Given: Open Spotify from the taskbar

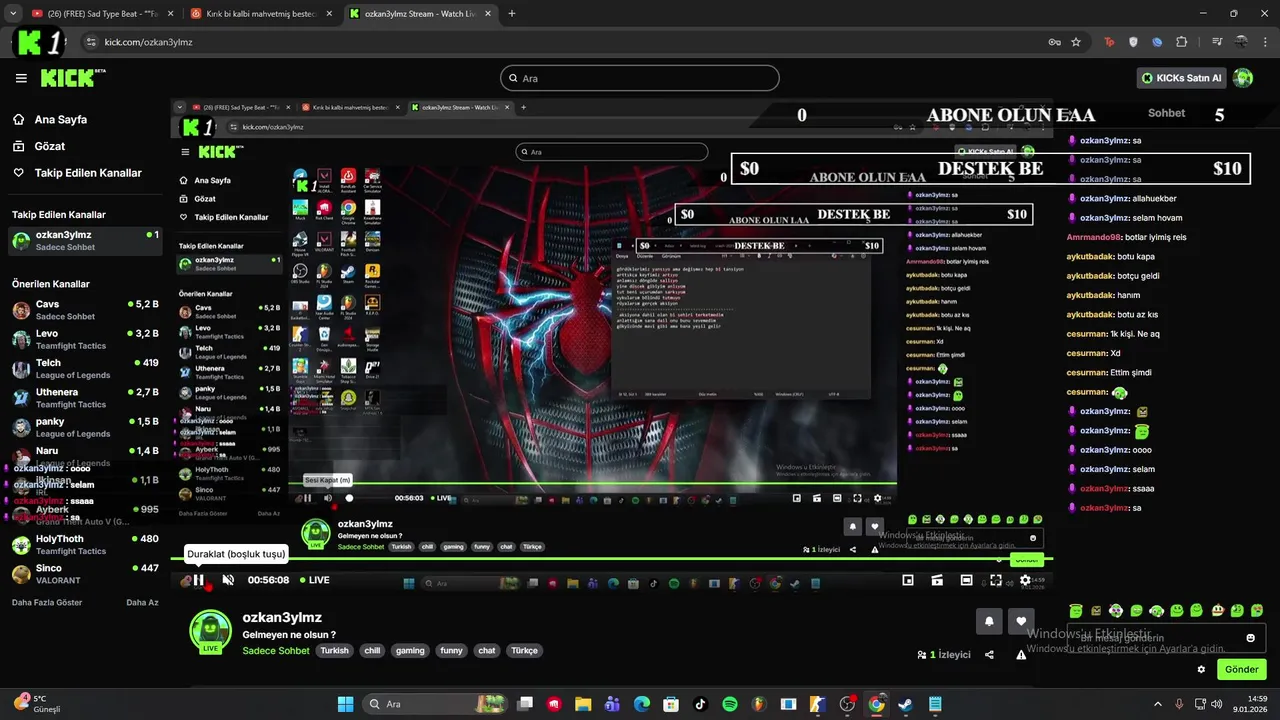Looking at the screenshot, I should point(729,704).
